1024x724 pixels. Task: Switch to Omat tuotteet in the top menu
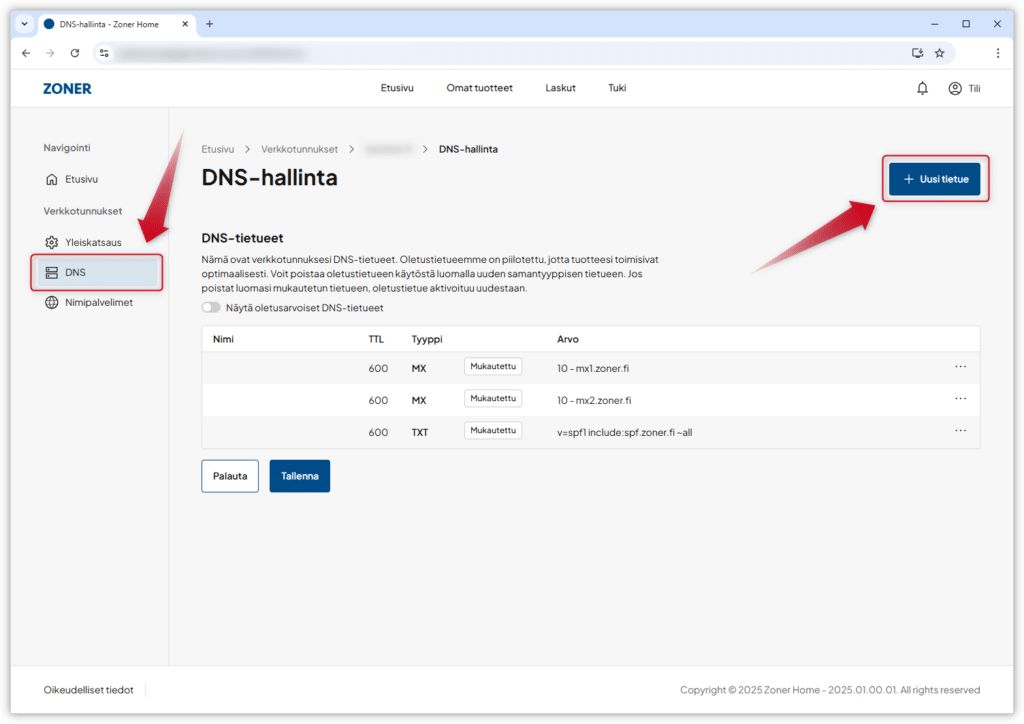tap(479, 88)
